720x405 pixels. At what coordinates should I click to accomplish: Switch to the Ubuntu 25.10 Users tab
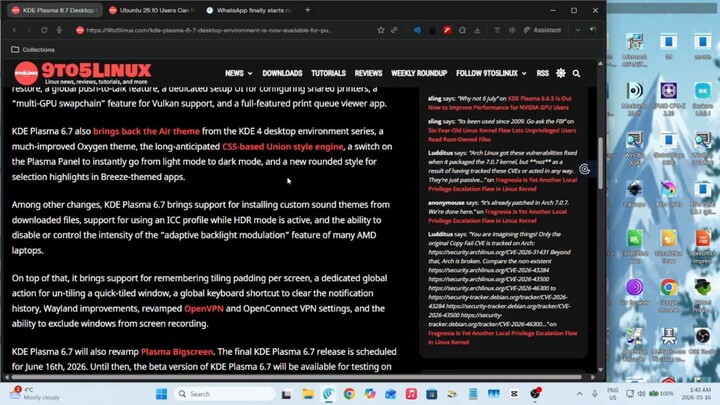coord(153,10)
